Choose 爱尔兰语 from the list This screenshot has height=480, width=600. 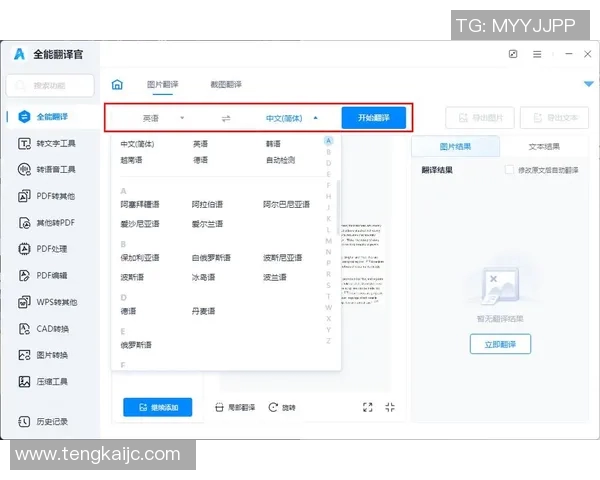click(x=207, y=224)
